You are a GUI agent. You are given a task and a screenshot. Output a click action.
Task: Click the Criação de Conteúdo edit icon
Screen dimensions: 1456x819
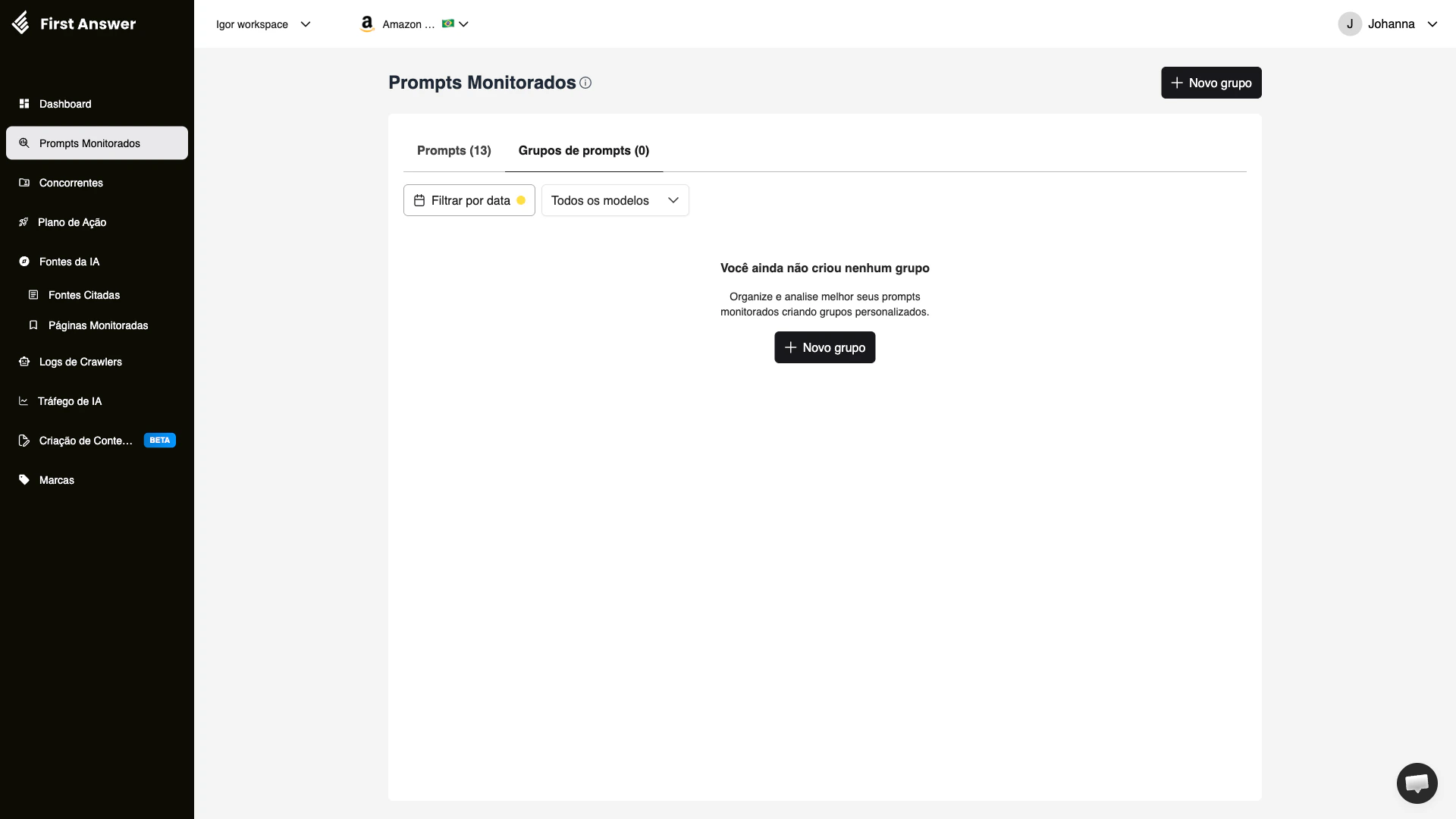(x=24, y=441)
